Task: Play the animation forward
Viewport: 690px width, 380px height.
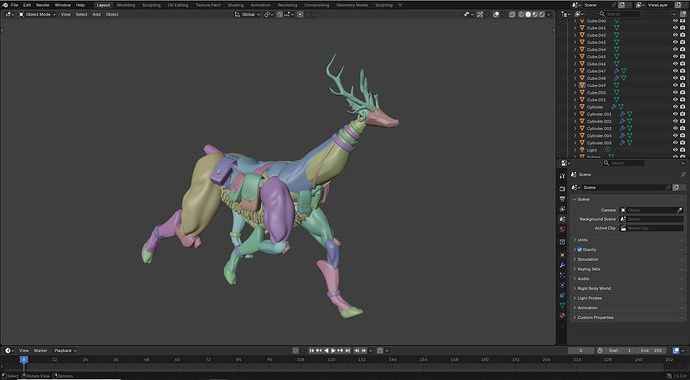Action: [x=333, y=351]
